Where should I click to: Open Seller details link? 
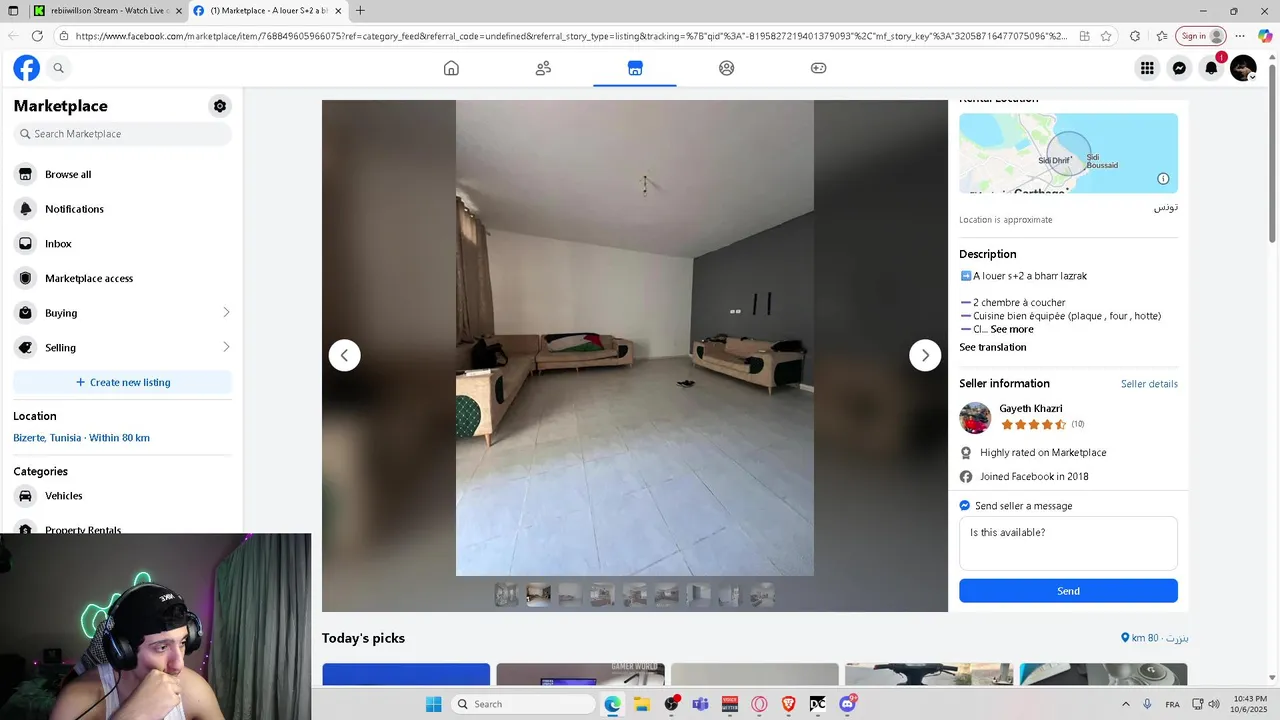pos(1149,384)
